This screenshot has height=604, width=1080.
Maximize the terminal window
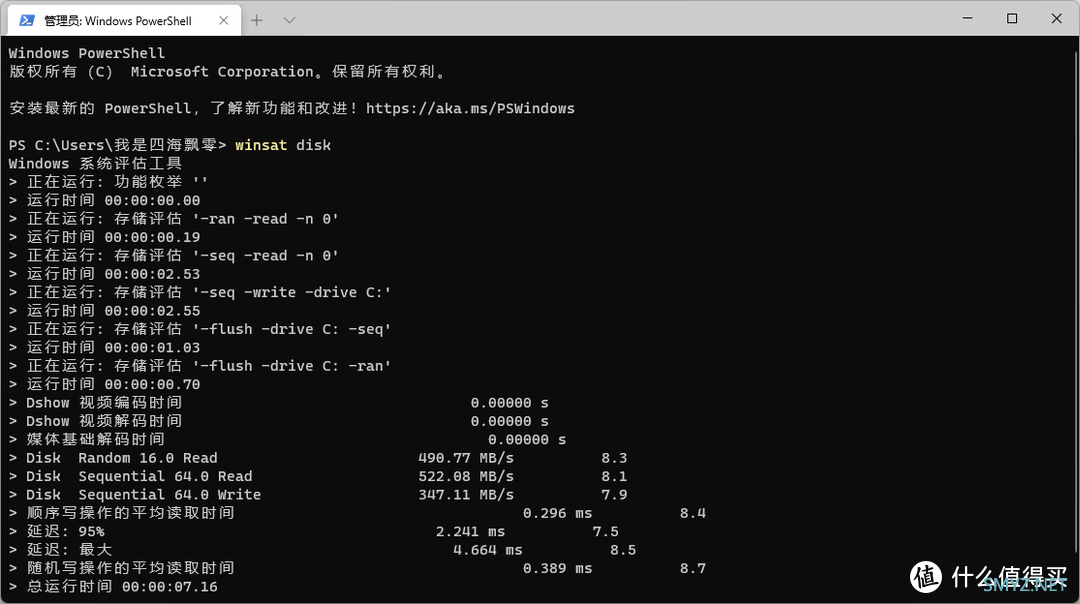click(x=1012, y=19)
